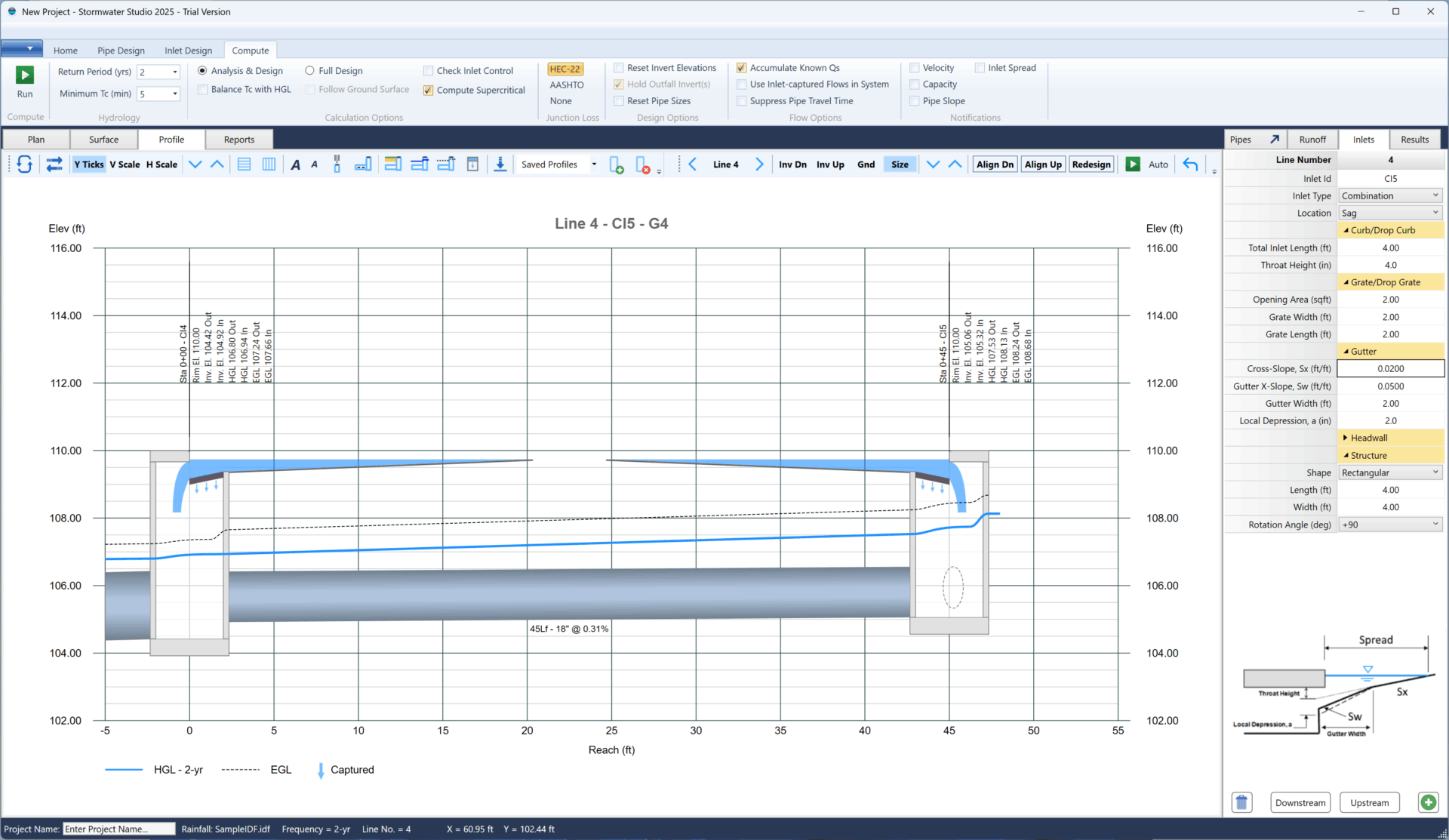Open the Reports tab
This screenshot has width=1449, height=840.
point(239,140)
